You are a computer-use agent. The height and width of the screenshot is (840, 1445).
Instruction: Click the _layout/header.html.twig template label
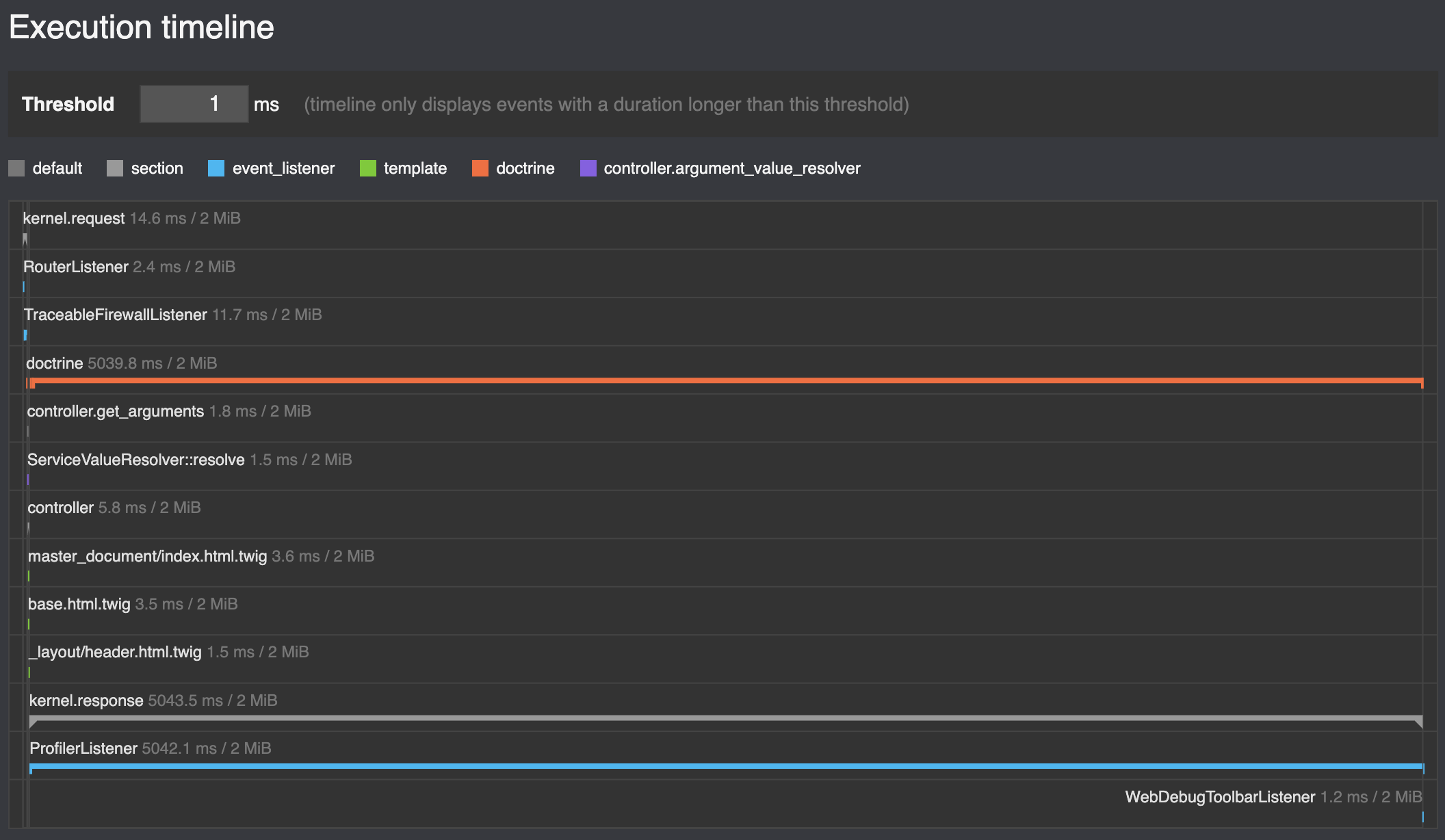tap(116, 652)
